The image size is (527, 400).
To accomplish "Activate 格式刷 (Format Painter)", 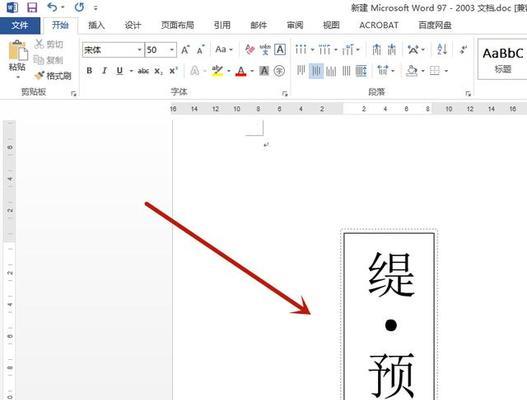I will (53, 76).
